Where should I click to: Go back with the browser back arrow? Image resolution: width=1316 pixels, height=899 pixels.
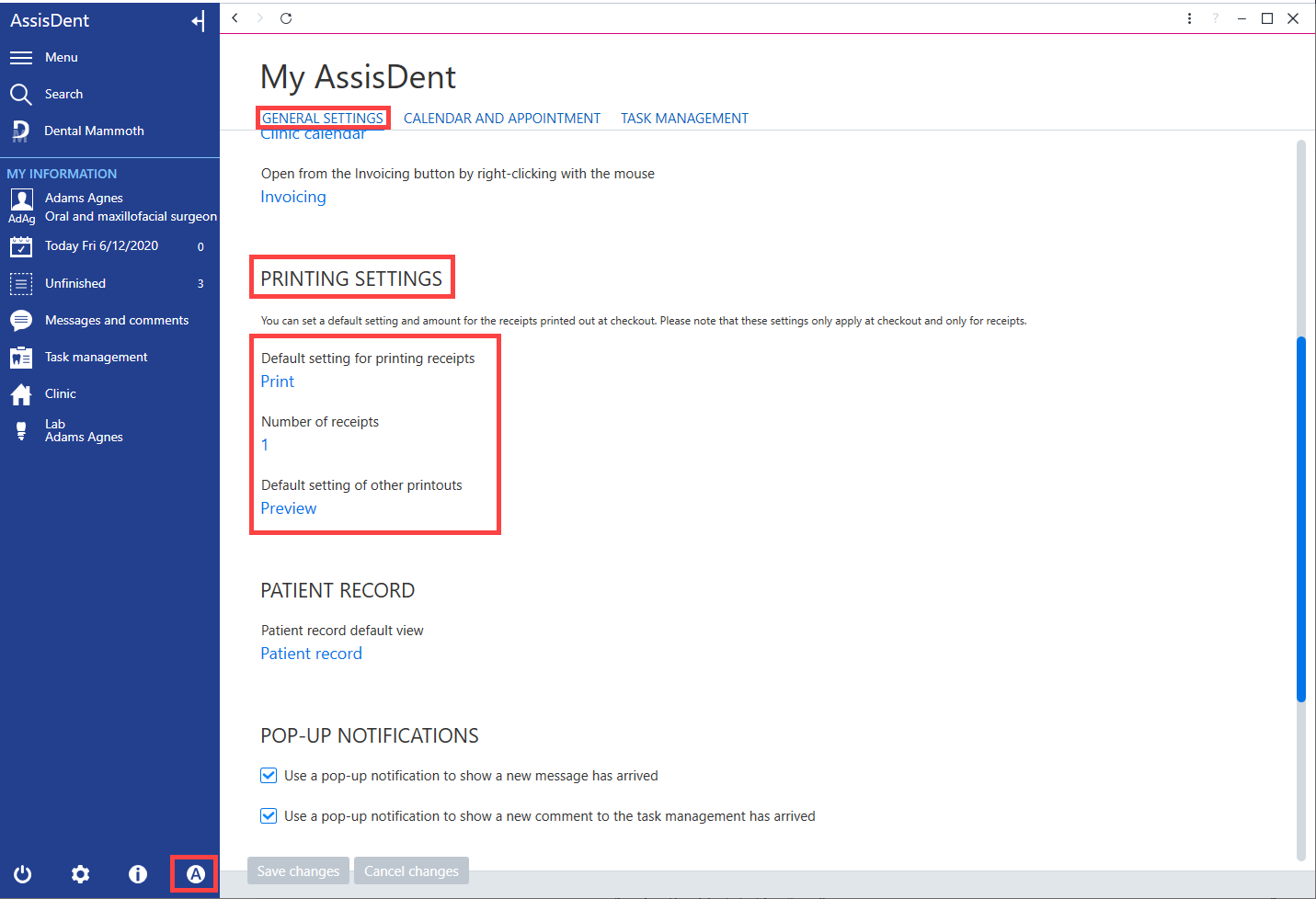tap(235, 18)
